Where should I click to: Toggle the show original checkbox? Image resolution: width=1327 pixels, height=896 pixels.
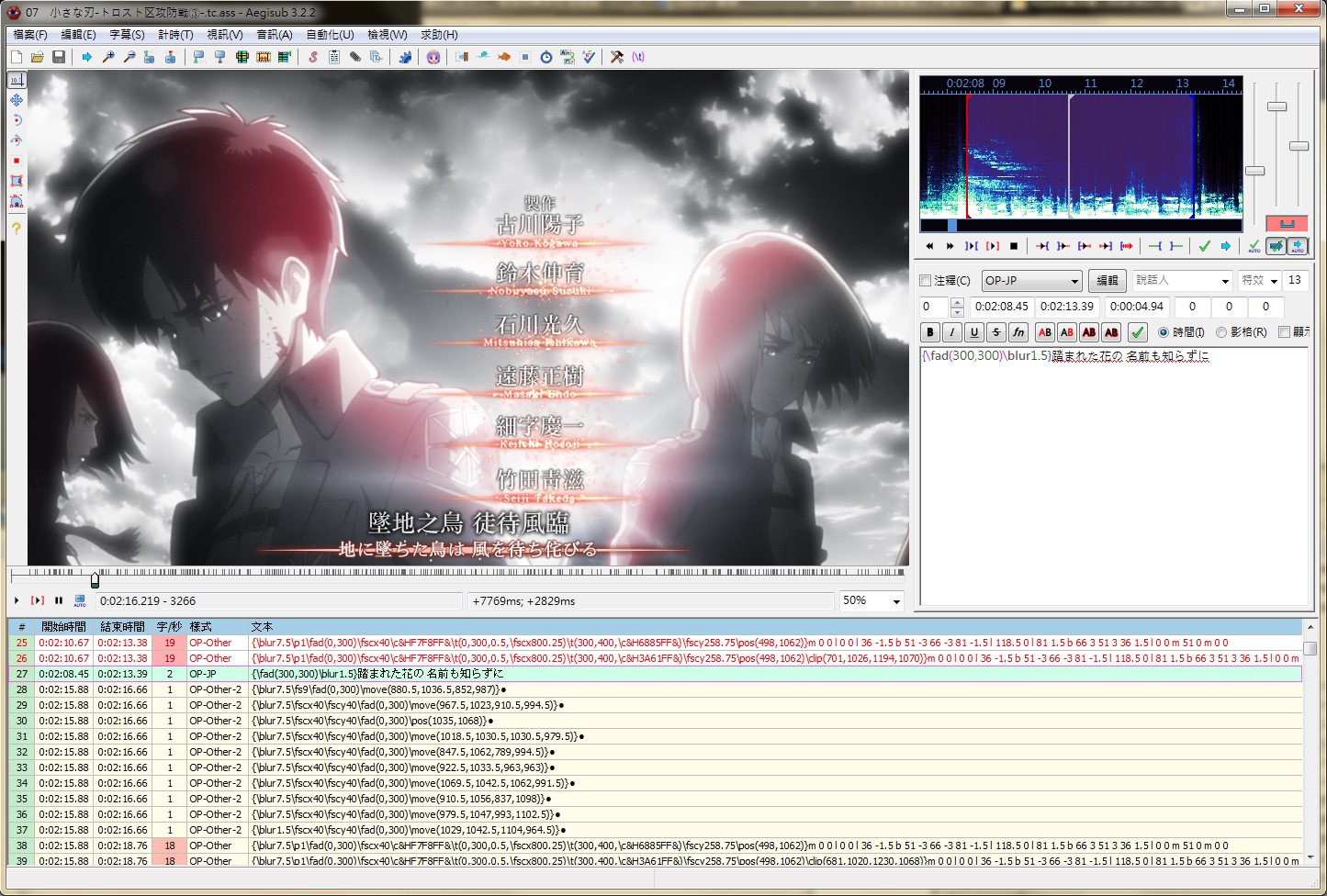click(1285, 332)
